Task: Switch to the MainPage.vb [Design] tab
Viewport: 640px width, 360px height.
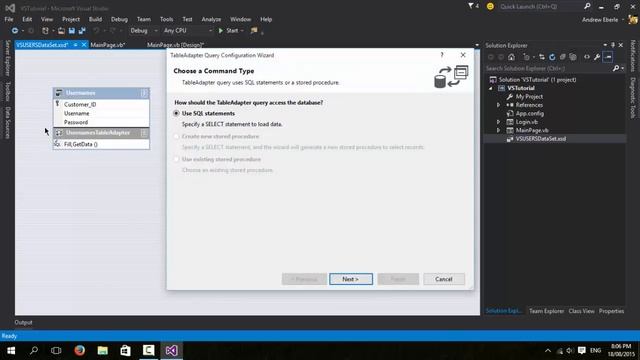Action: 175,45
